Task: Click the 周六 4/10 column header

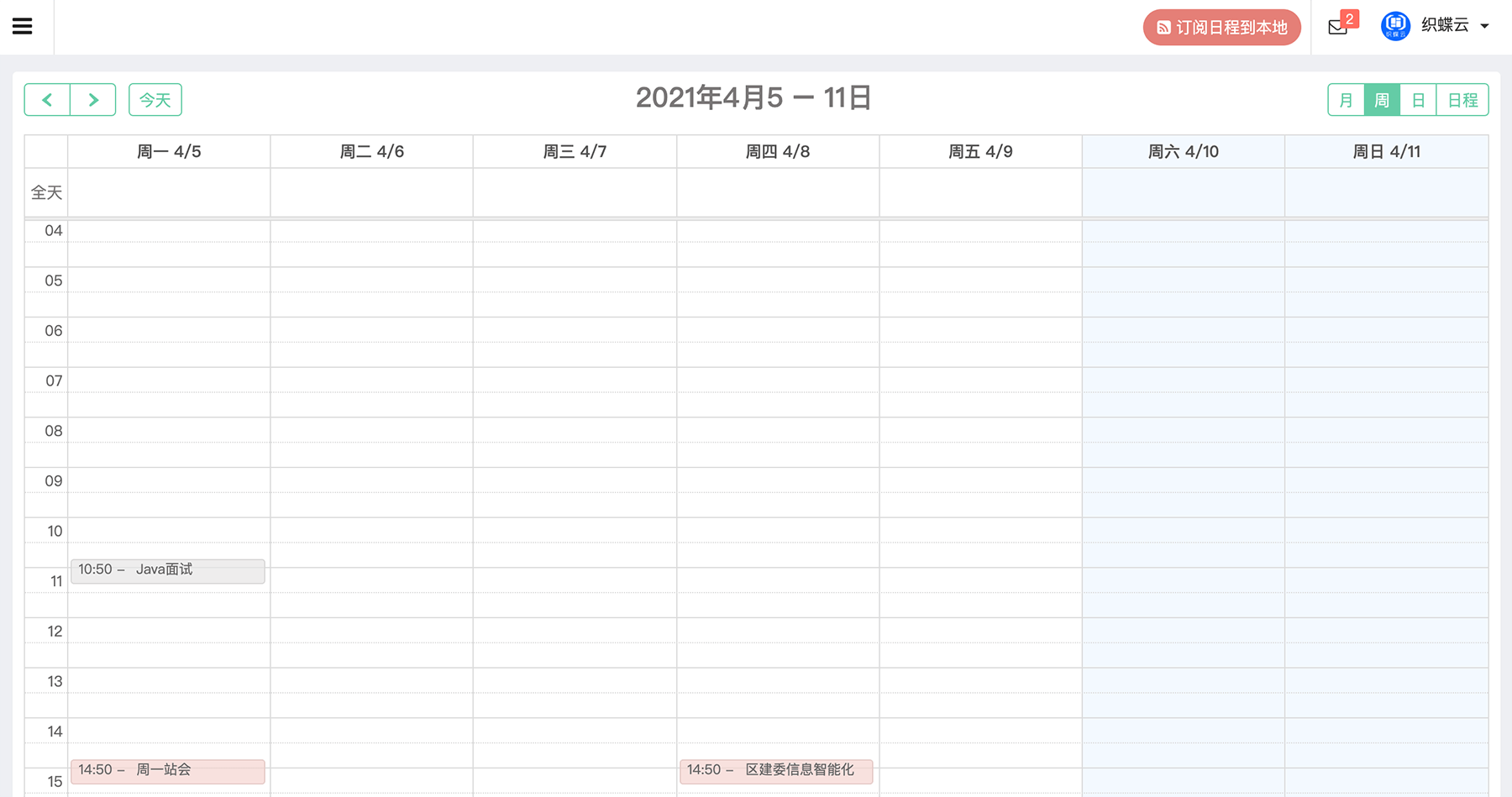Action: point(1184,152)
